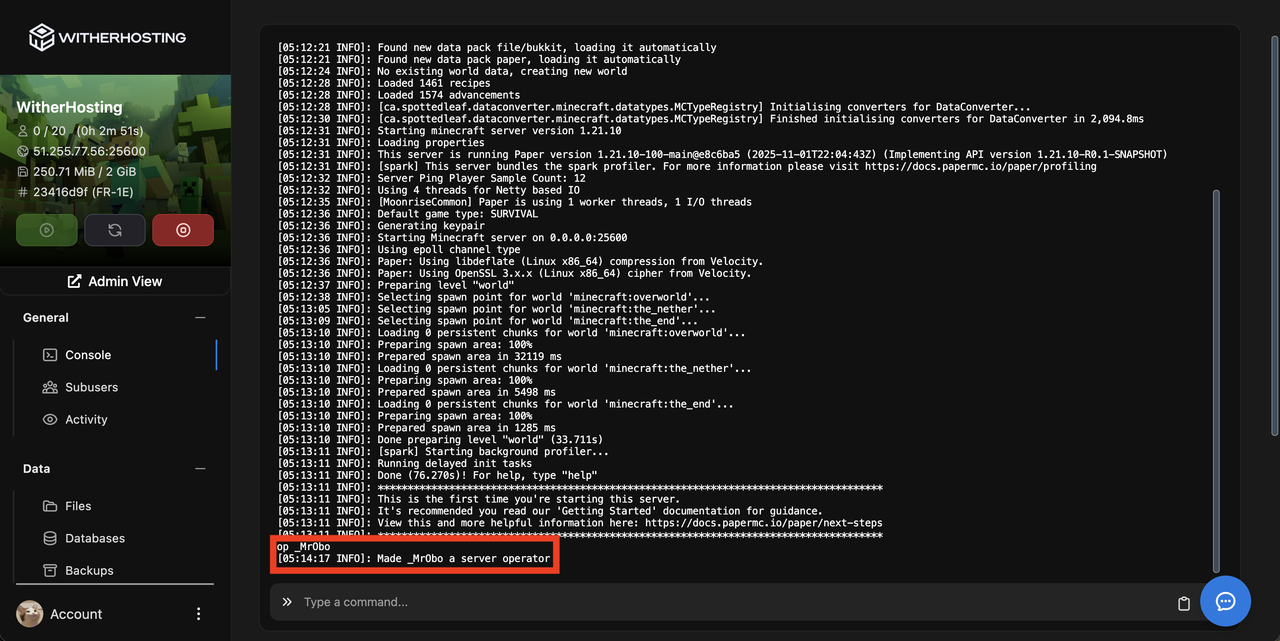1280x641 pixels.
Task: Stop the server with the red stop button
Action: (x=183, y=230)
